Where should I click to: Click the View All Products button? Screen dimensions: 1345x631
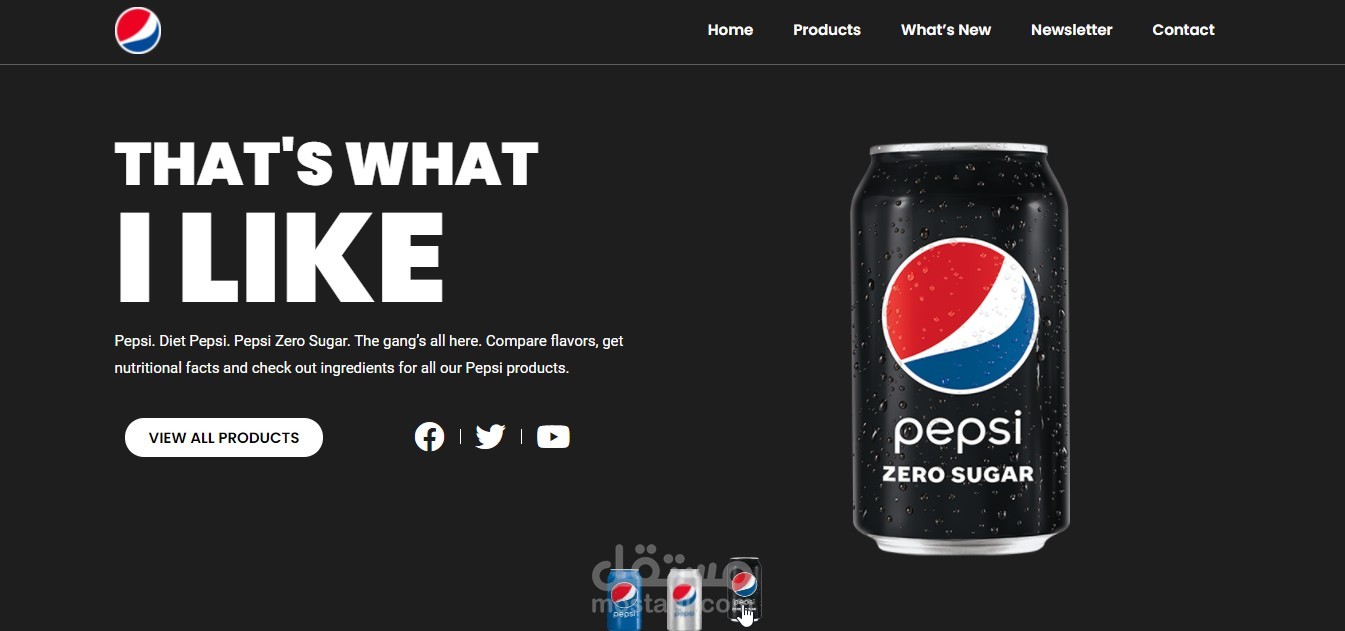(x=224, y=437)
